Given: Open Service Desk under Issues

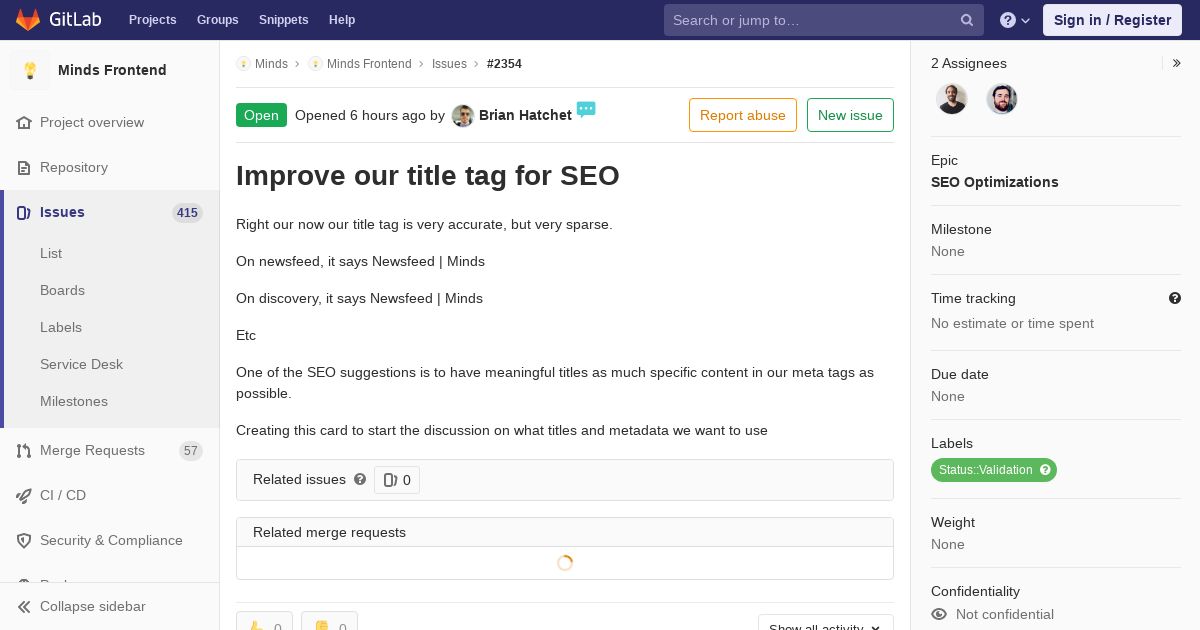Looking at the screenshot, I should 81,364.
